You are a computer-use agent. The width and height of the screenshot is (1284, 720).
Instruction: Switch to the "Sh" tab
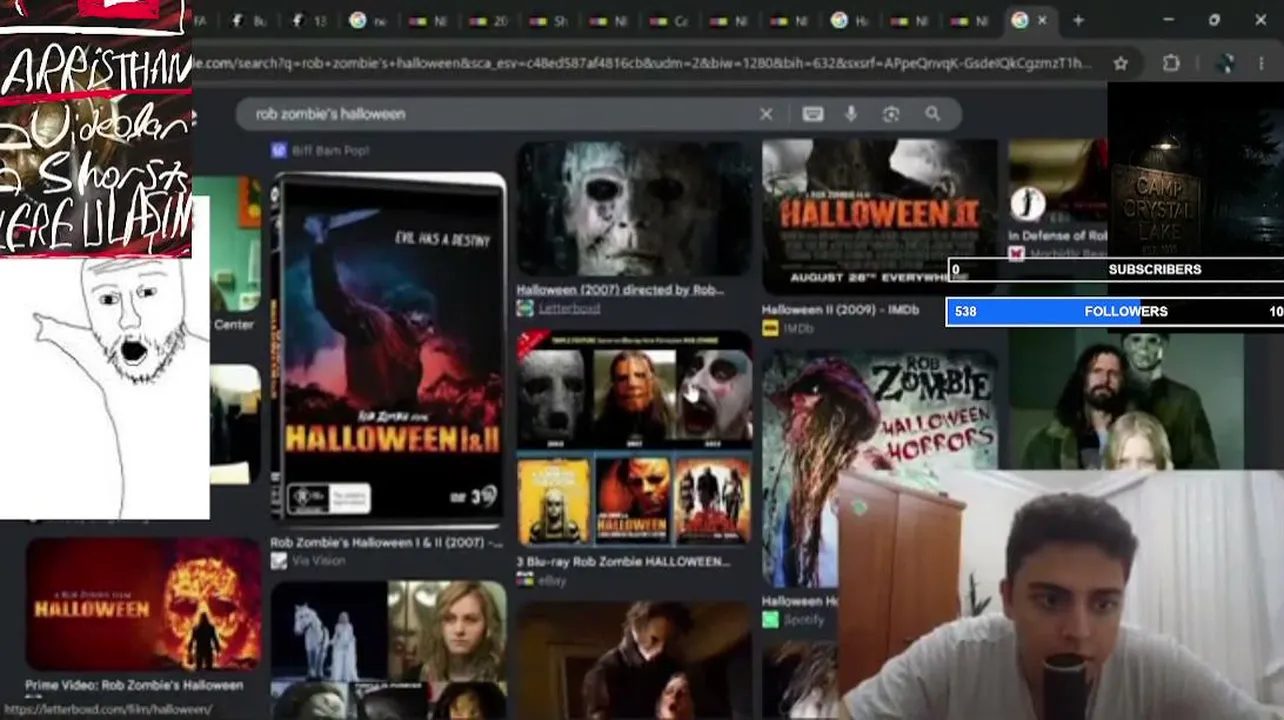[550, 20]
